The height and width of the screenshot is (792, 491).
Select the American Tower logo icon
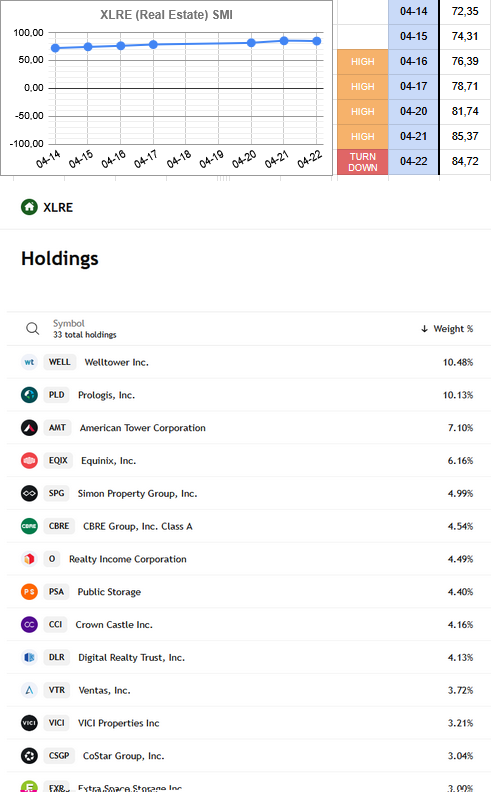point(29,428)
